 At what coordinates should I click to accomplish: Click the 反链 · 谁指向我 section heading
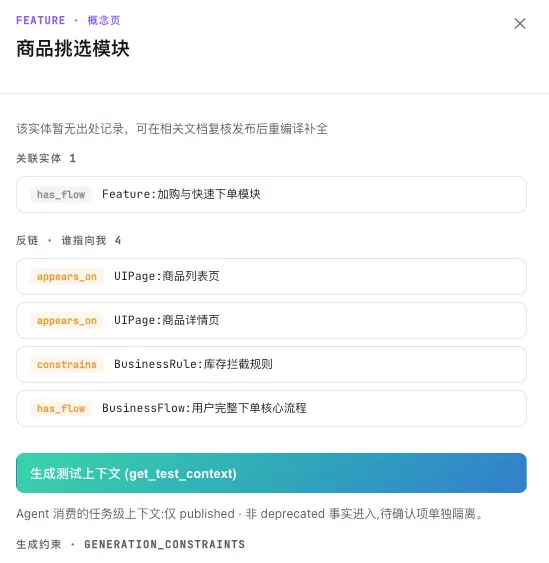click(68, 240)
